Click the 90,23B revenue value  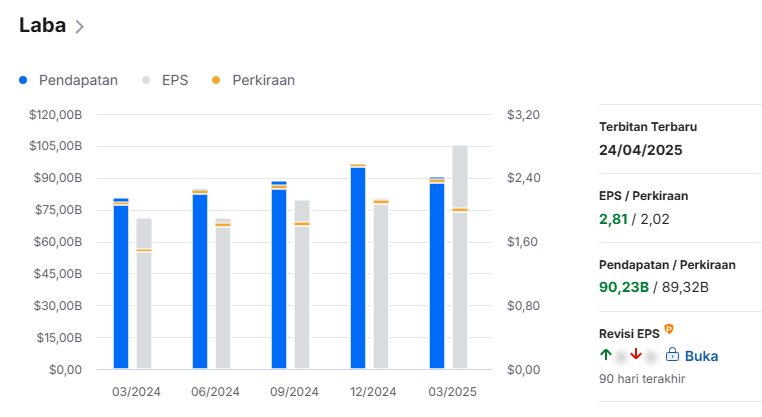click(623, 287)
